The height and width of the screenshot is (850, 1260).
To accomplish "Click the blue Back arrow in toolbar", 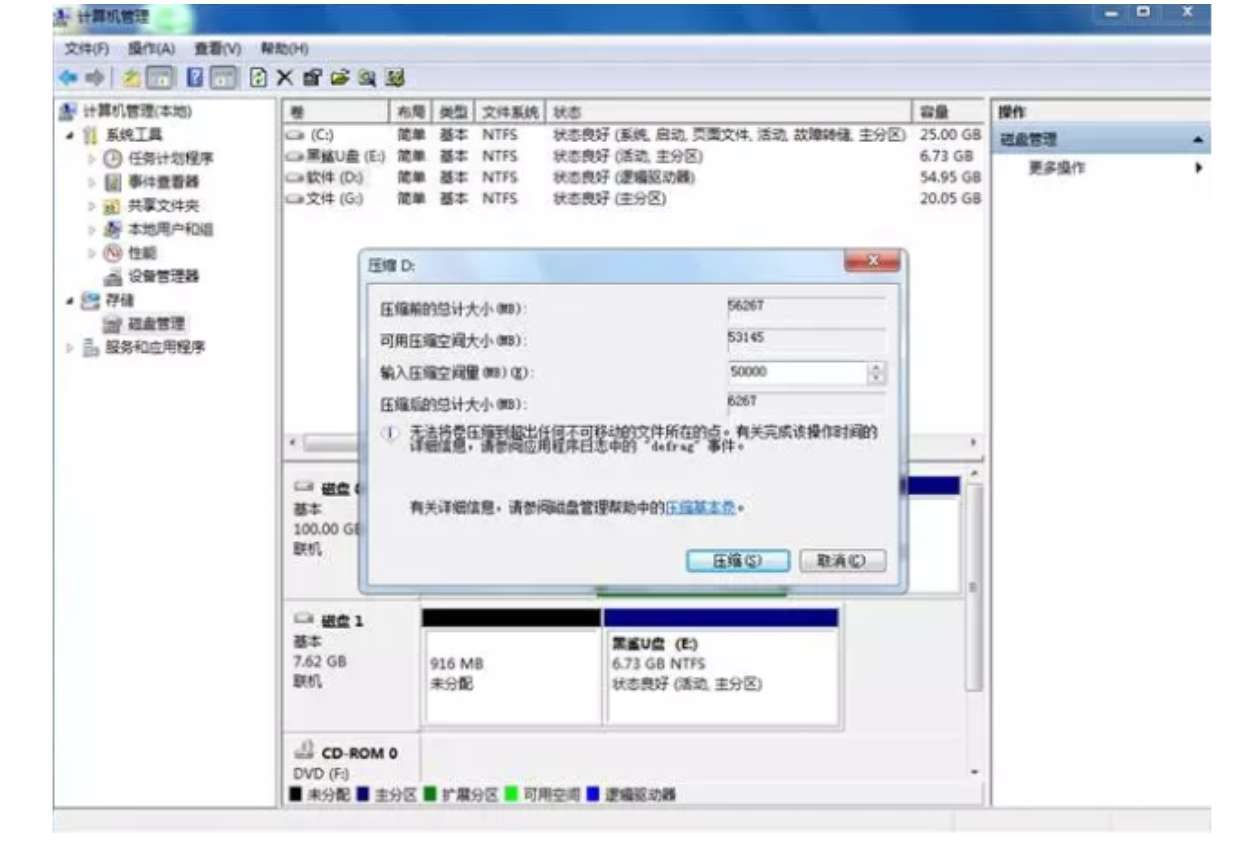I will pyautogui.click(x=68, y=78).
